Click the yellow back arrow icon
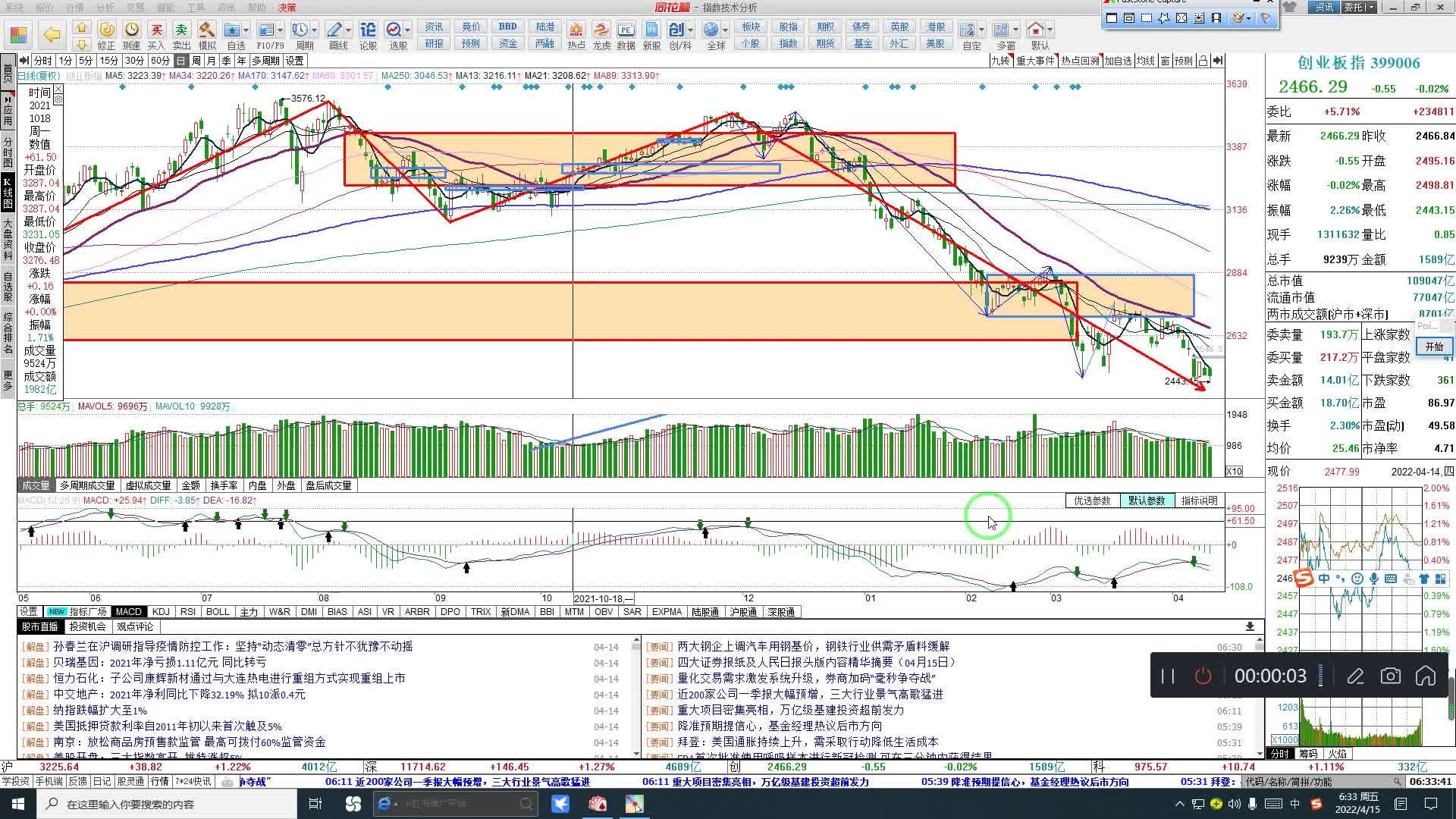 point(52,34)
